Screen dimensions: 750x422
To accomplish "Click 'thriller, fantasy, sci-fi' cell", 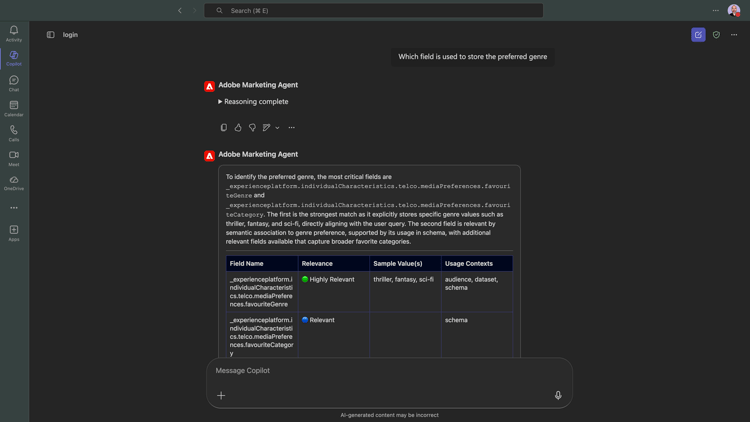I will (x=405, y=291).
